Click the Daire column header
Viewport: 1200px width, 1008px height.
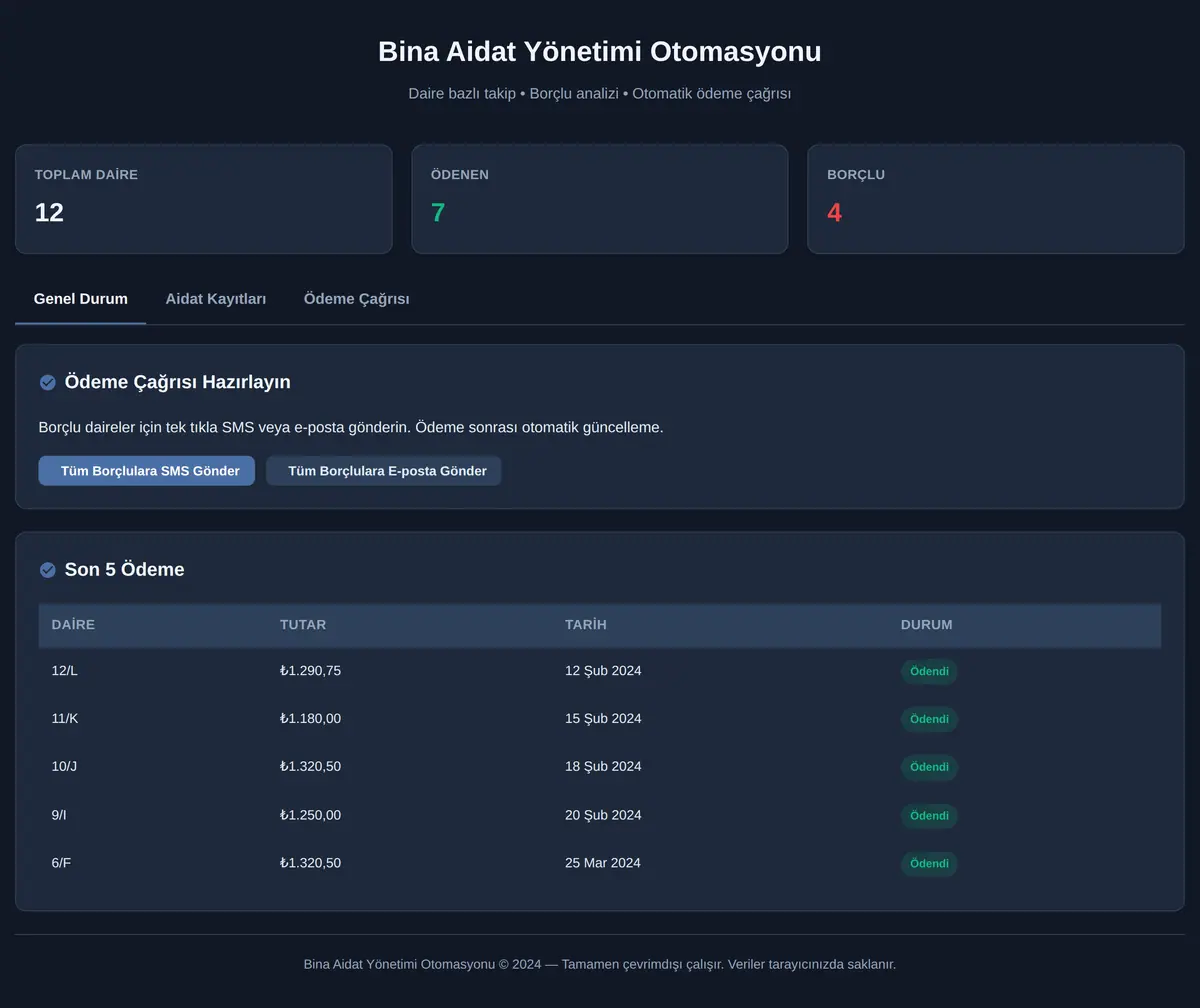[x=73, y=625]
